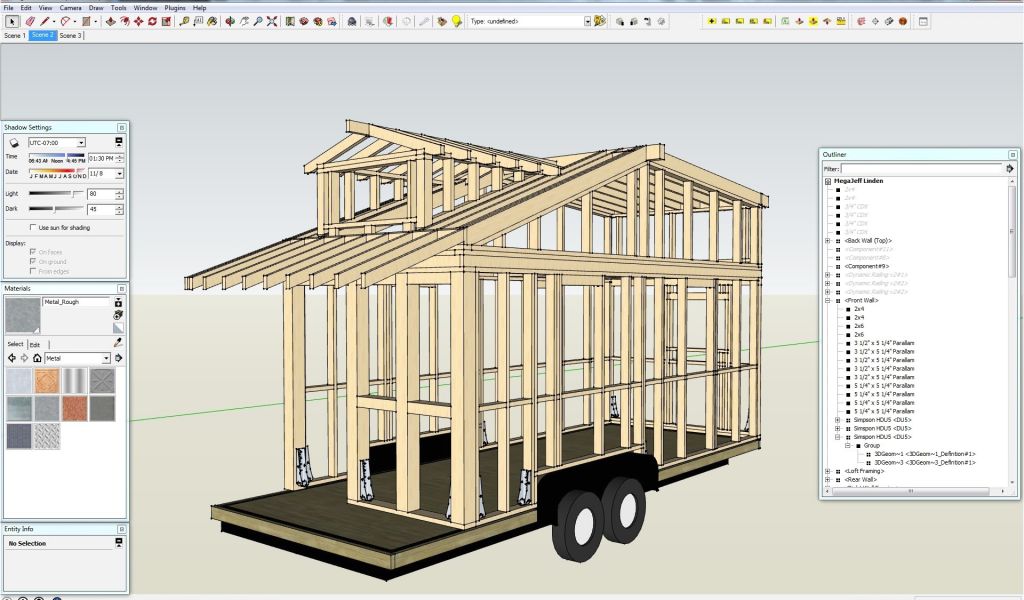Click the Outliner Filter text field
This screenshot has width=1024, height=600.
[x=921, y=169]
